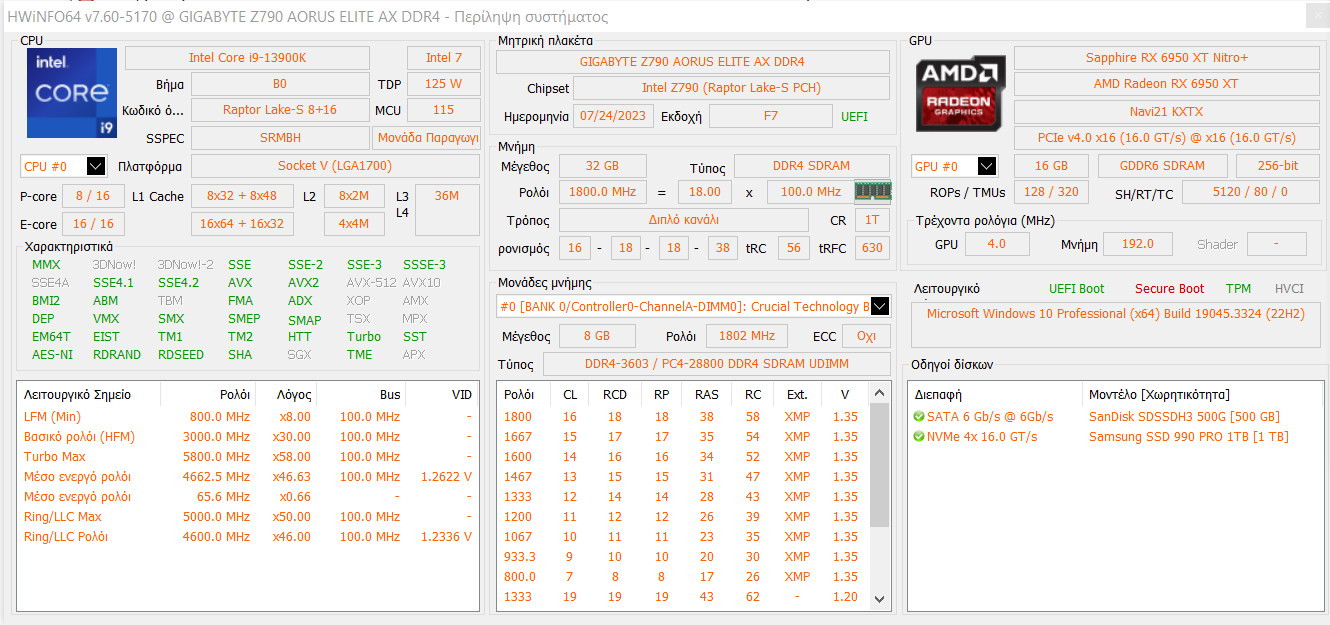This screenshot has width=1330, height=625.
Task: Click the 256-bit bus width field
Action: [1278, 166]
